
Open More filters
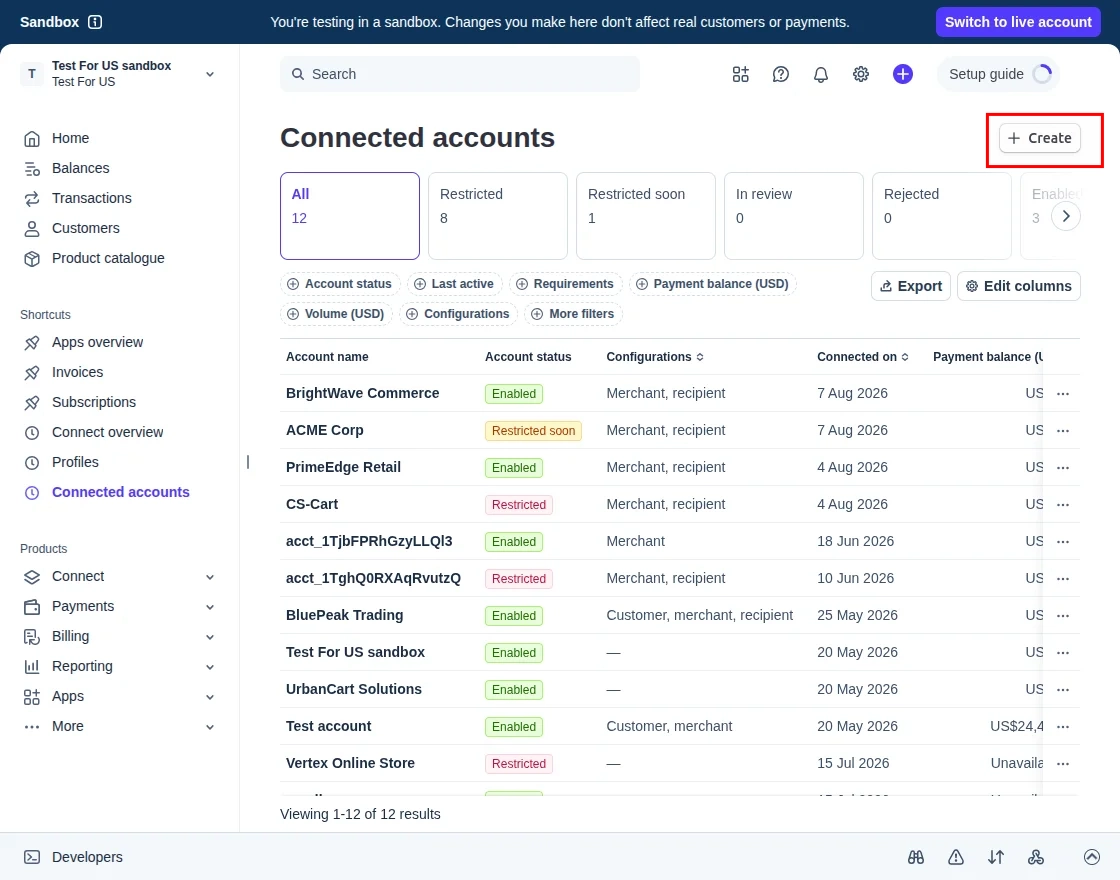click(573, 314)
